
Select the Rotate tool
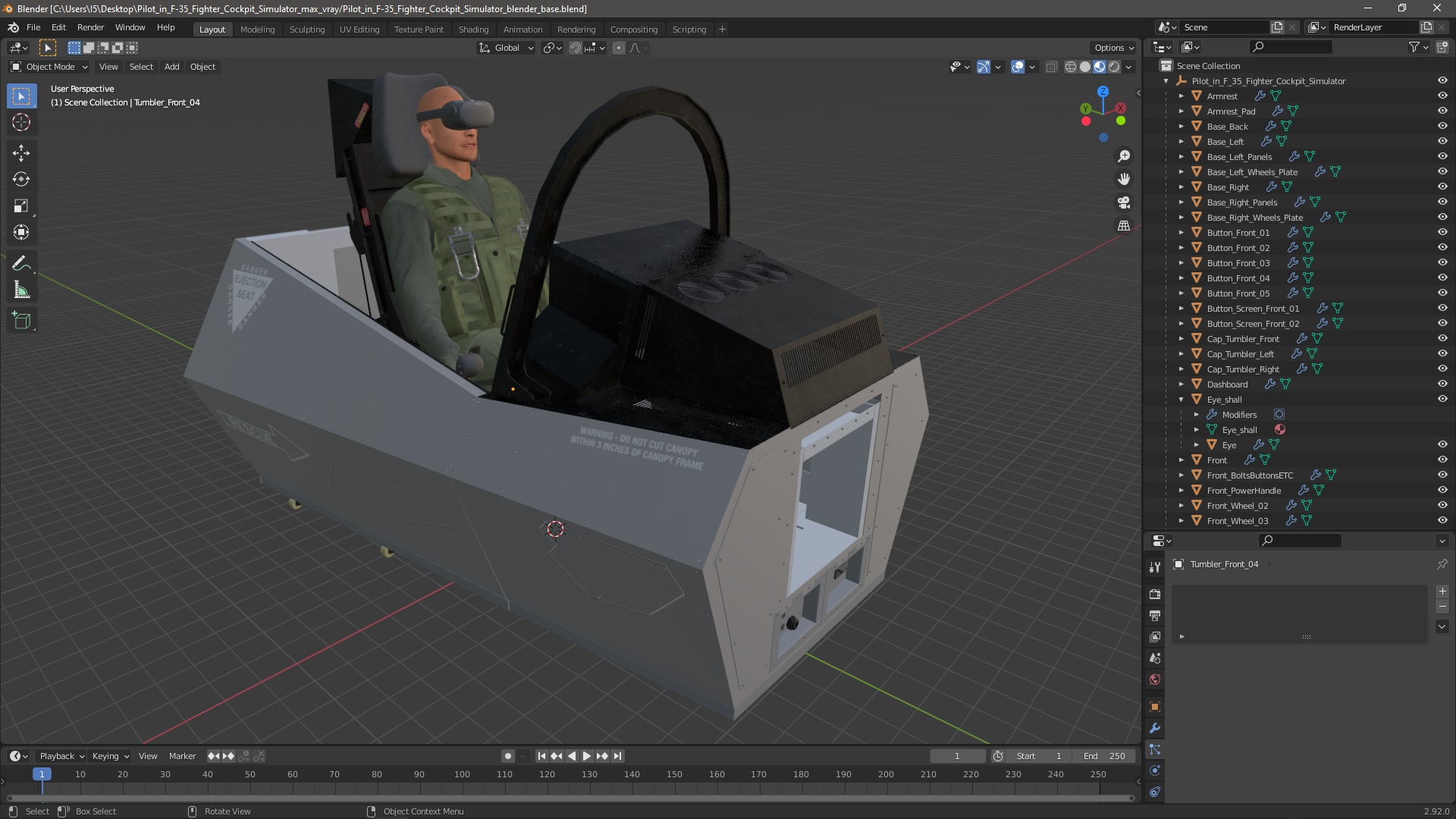(x=21, y=180)
